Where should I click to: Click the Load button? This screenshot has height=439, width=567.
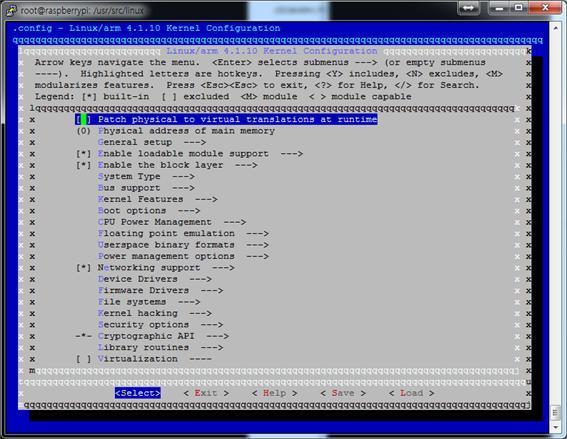pos(412,393)
